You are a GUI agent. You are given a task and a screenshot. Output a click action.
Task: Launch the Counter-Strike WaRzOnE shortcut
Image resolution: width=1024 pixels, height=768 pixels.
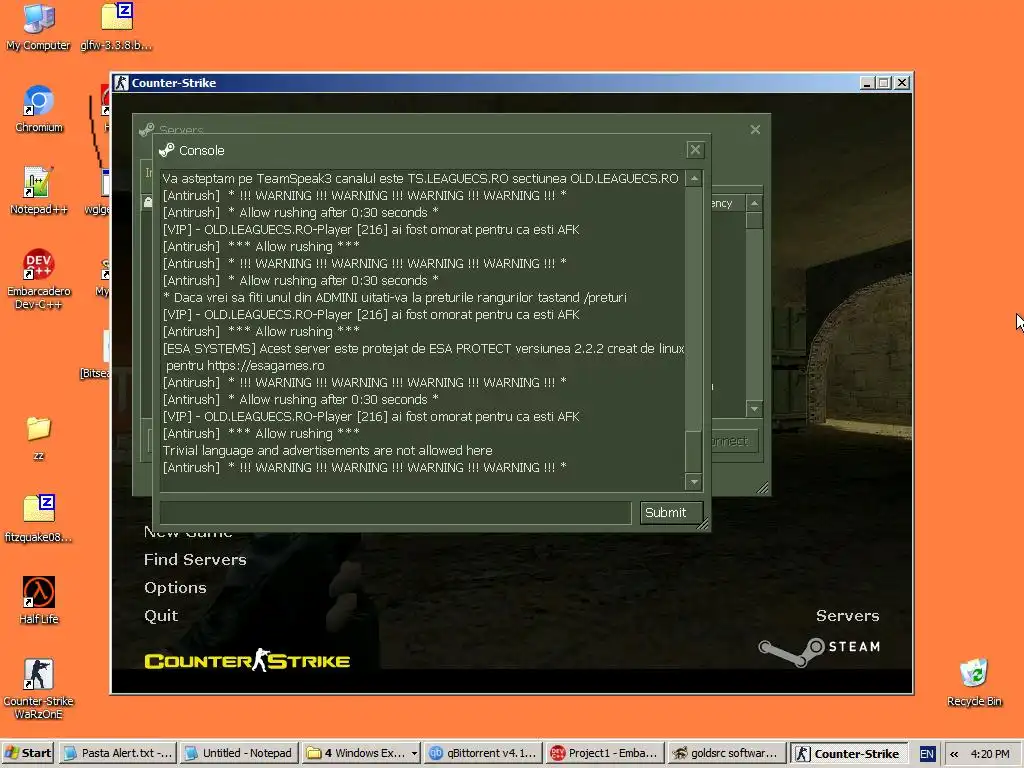(x=39, y=689)
